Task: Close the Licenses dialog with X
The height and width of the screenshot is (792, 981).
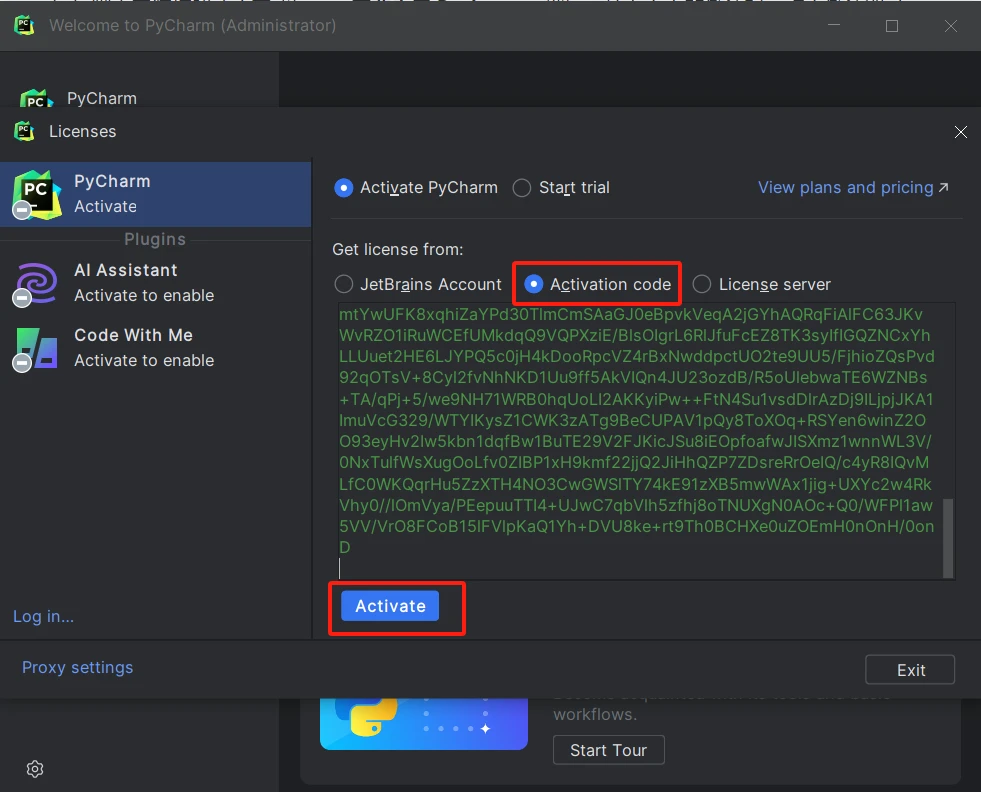Action: [960, 132]
